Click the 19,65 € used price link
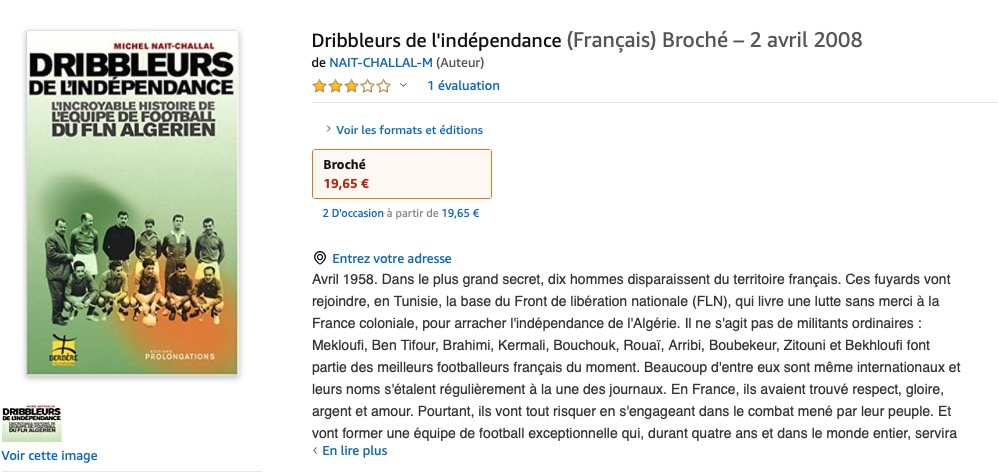 tap(460, 213)
